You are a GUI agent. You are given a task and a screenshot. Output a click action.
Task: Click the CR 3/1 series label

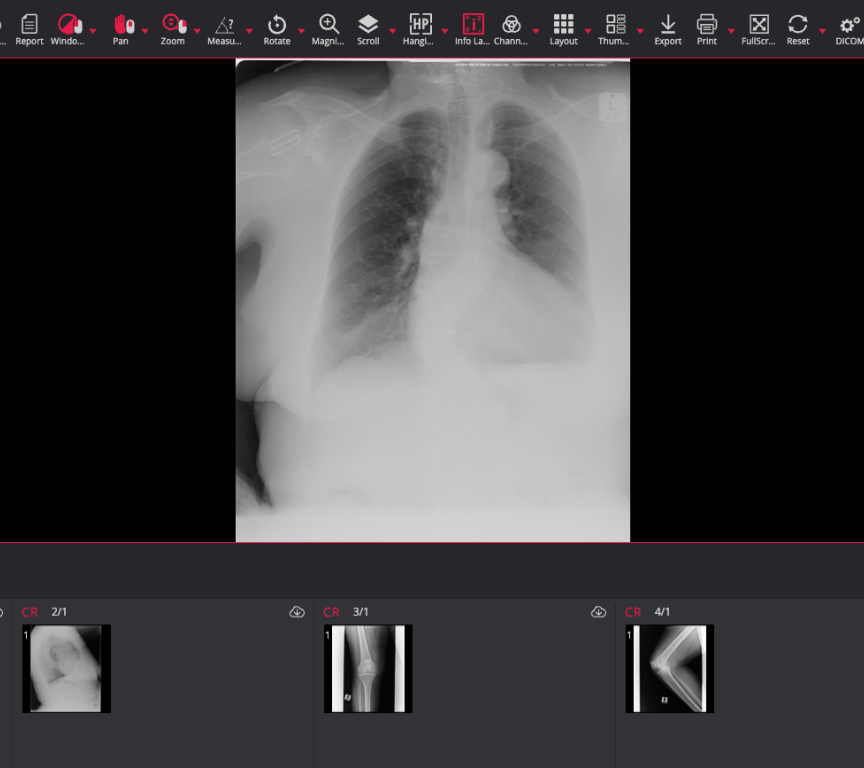tap(345, 612)
